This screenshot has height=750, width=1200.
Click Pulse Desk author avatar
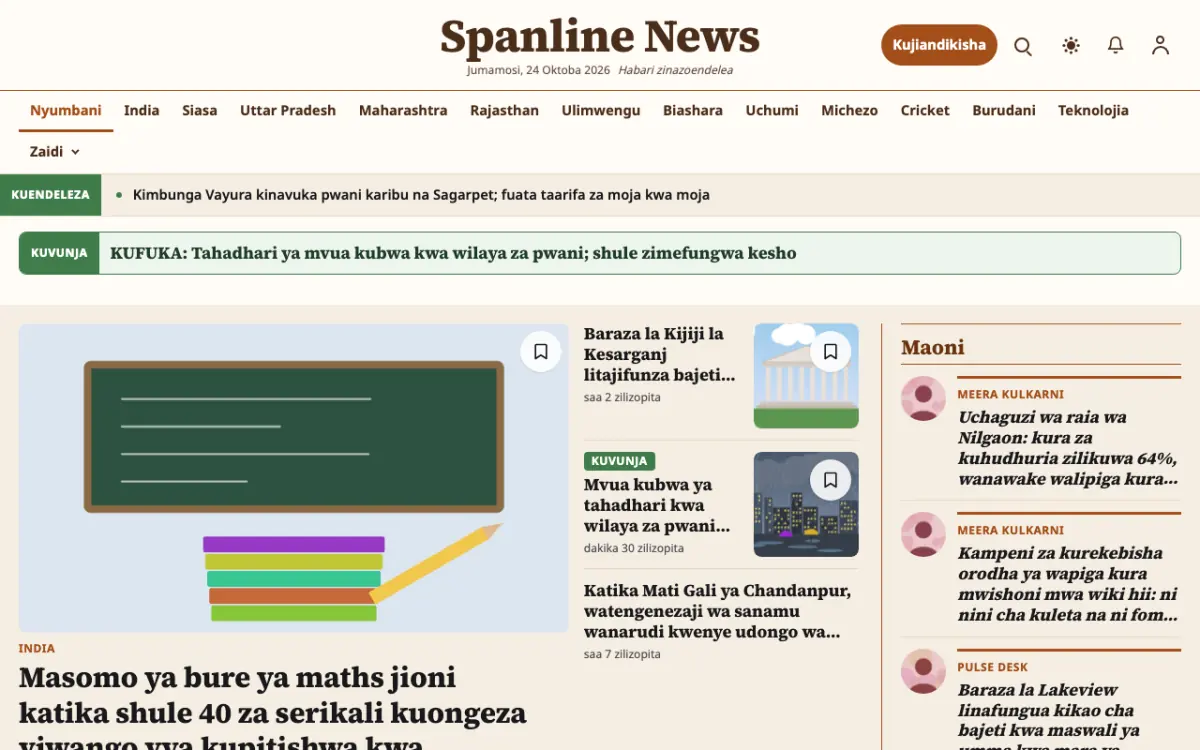(923, 672)
